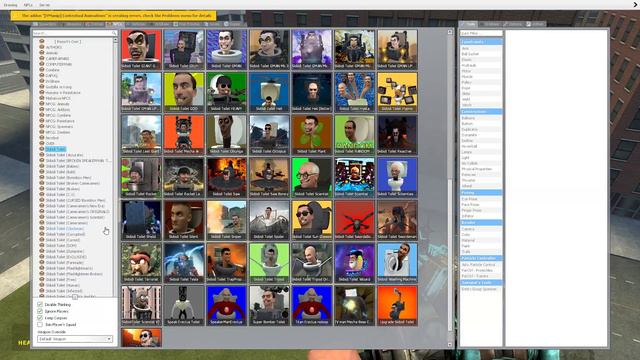640x360 pixels.
Task: Choose the Skibidi Toilet Planes icon
Action: click(397, 92)
